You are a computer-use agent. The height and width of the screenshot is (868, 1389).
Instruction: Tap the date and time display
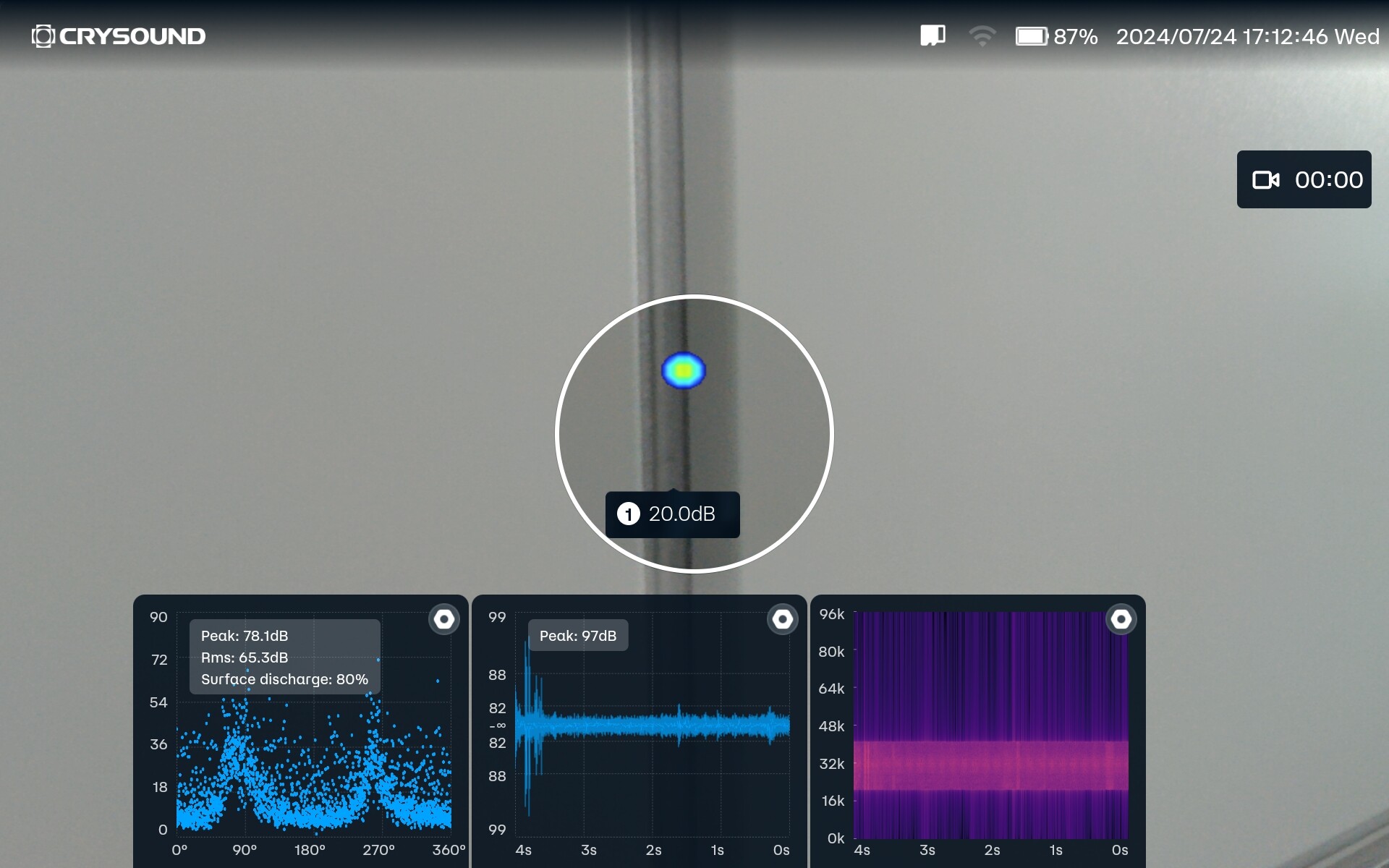[1247, 36]
